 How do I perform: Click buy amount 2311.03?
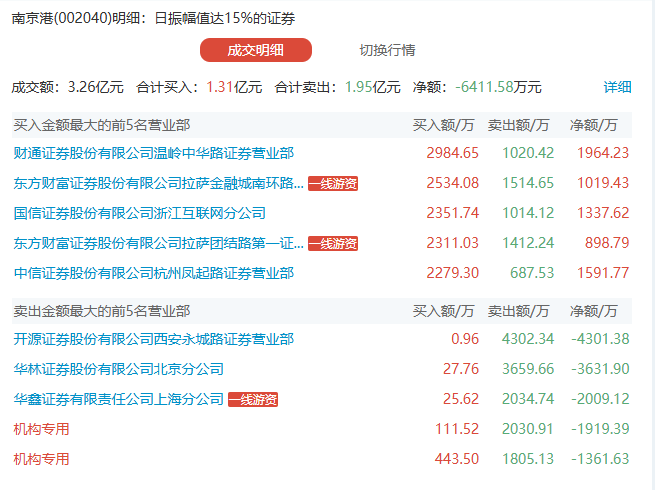click(x=452, y=243)
